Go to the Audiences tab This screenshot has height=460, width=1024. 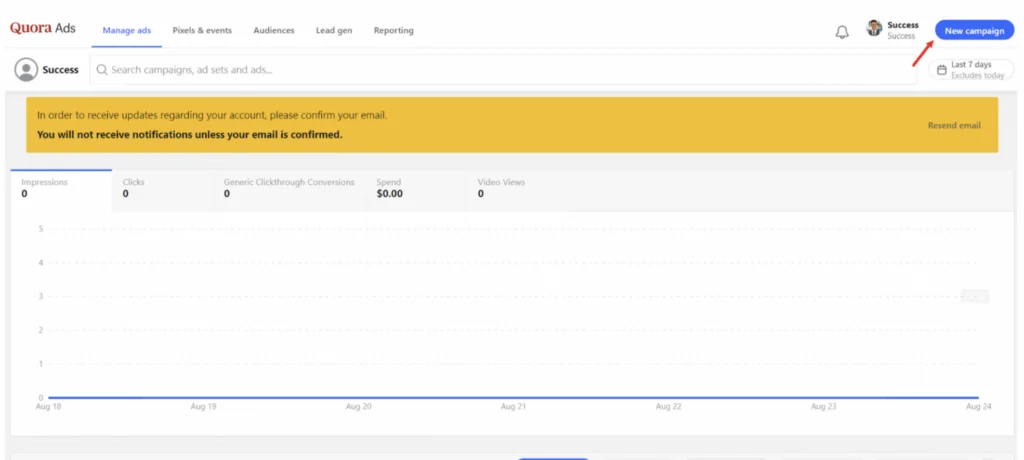pyautogui.click(x=274, y=31)
